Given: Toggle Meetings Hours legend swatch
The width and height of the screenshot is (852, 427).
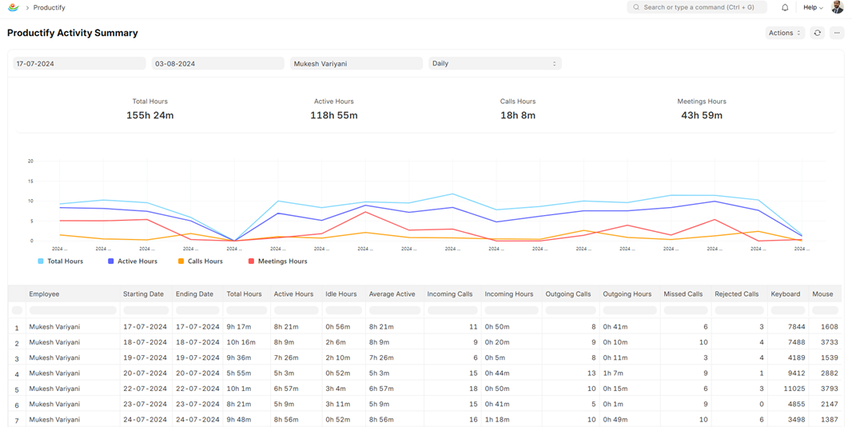Looking at the screenshot, I should (251, 261).
